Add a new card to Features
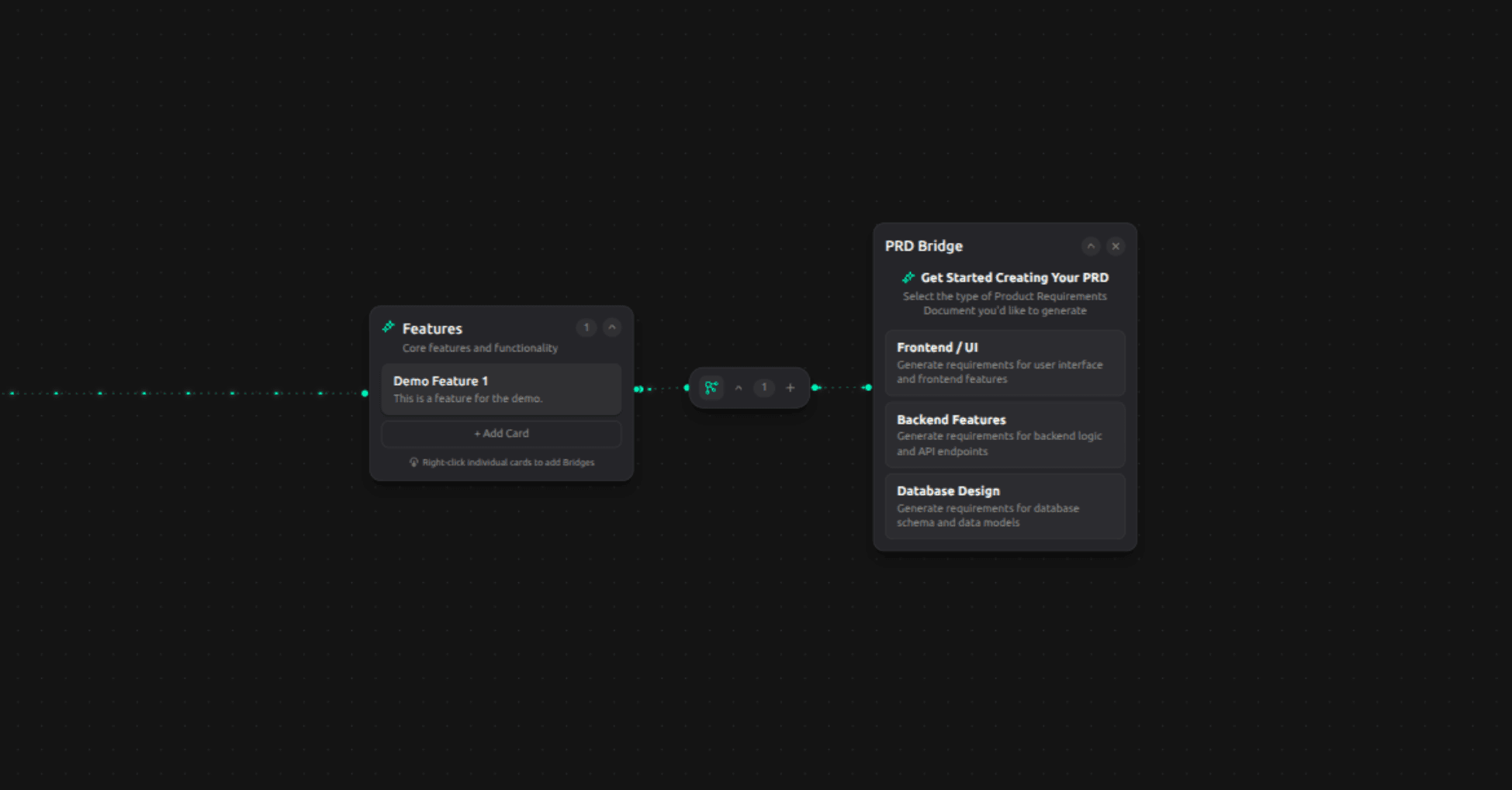This screenshot has width=1512, height=790. pyautogui.click(x=501, y=434)
